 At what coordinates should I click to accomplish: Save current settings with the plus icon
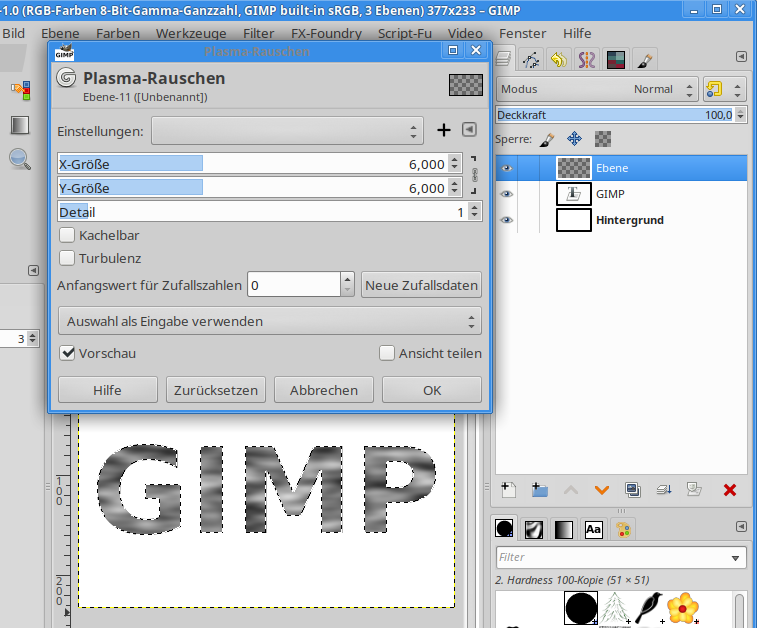pos(444,130)
